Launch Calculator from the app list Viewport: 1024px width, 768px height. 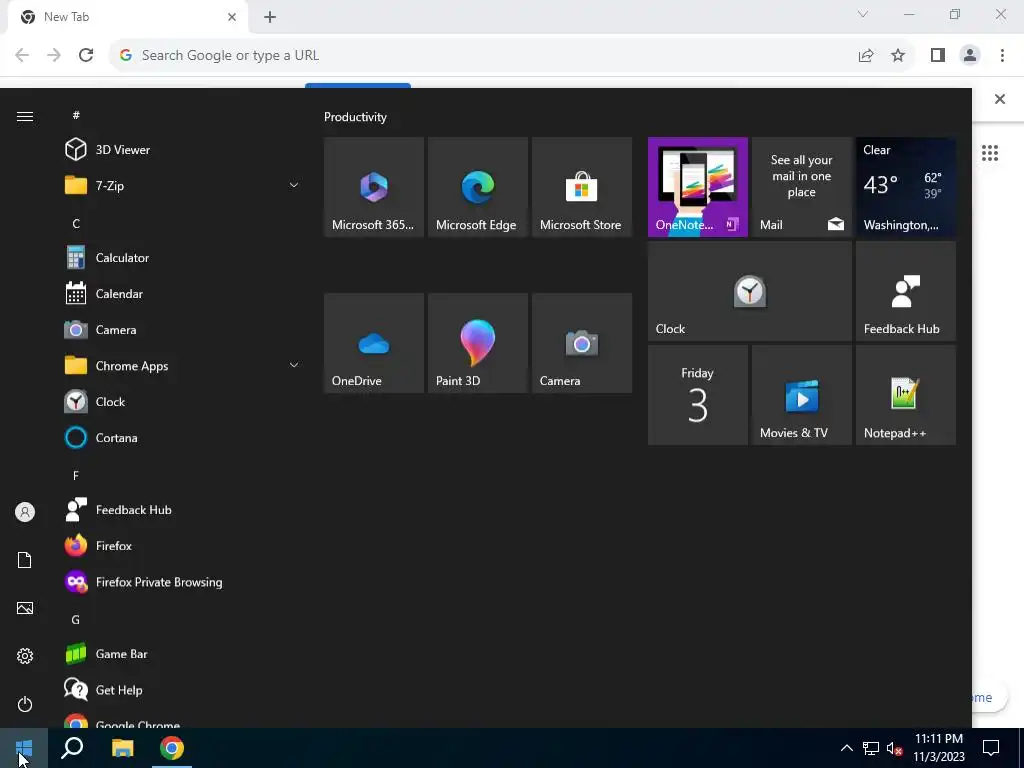[x=183, y=258]
